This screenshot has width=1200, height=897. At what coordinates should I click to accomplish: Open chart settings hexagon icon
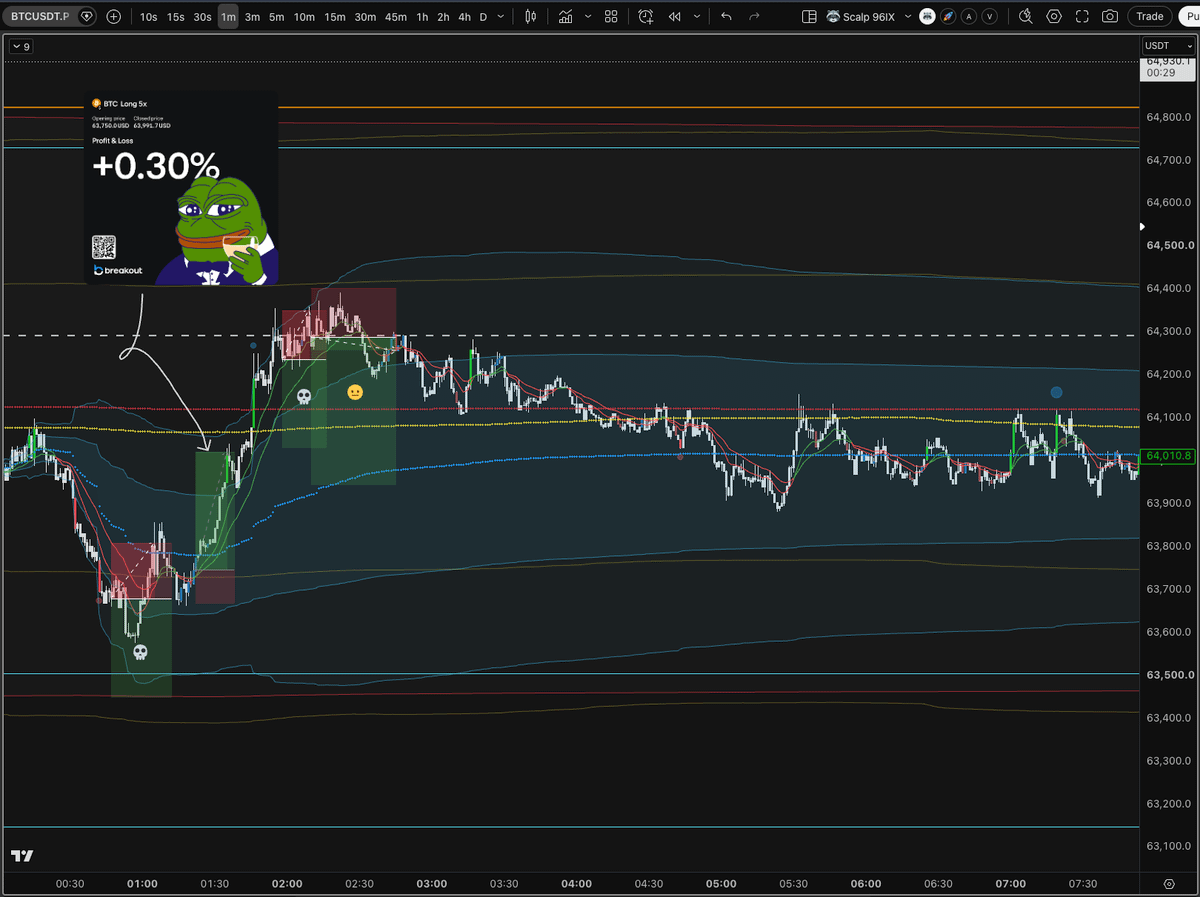(x=1054, y=16)
